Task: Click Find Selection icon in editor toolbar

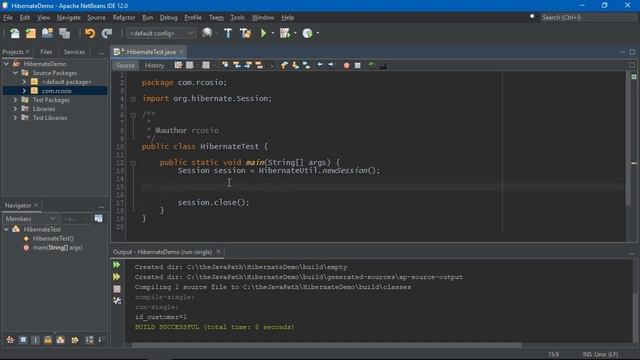Action: 225,65
